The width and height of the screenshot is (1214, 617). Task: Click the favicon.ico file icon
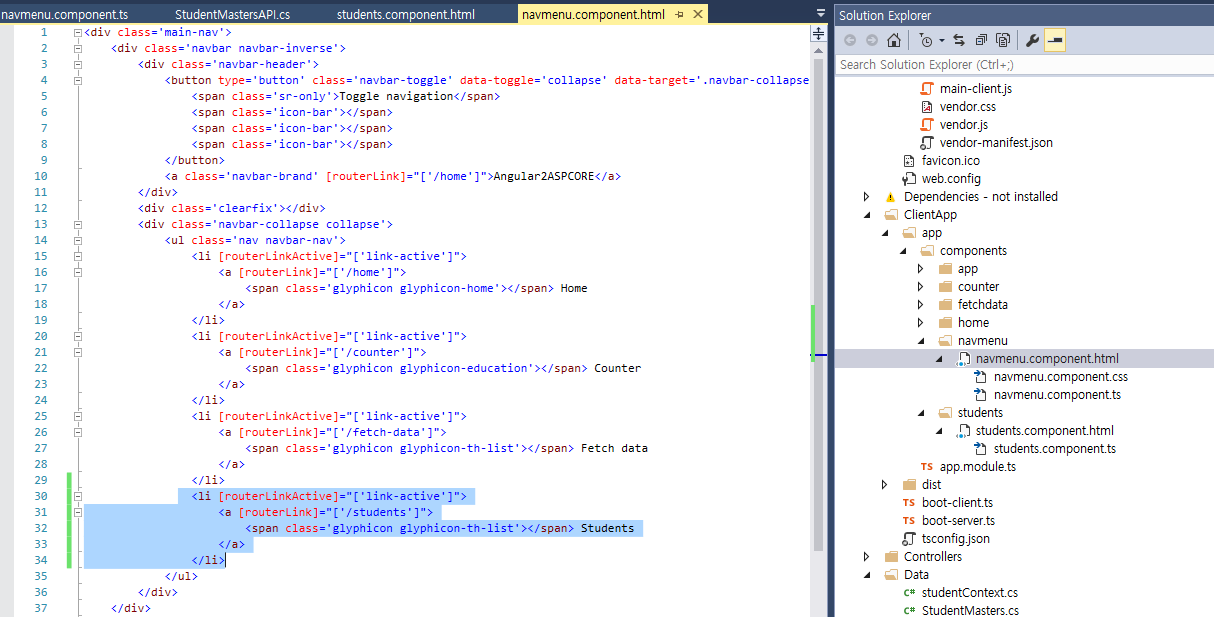908,161
